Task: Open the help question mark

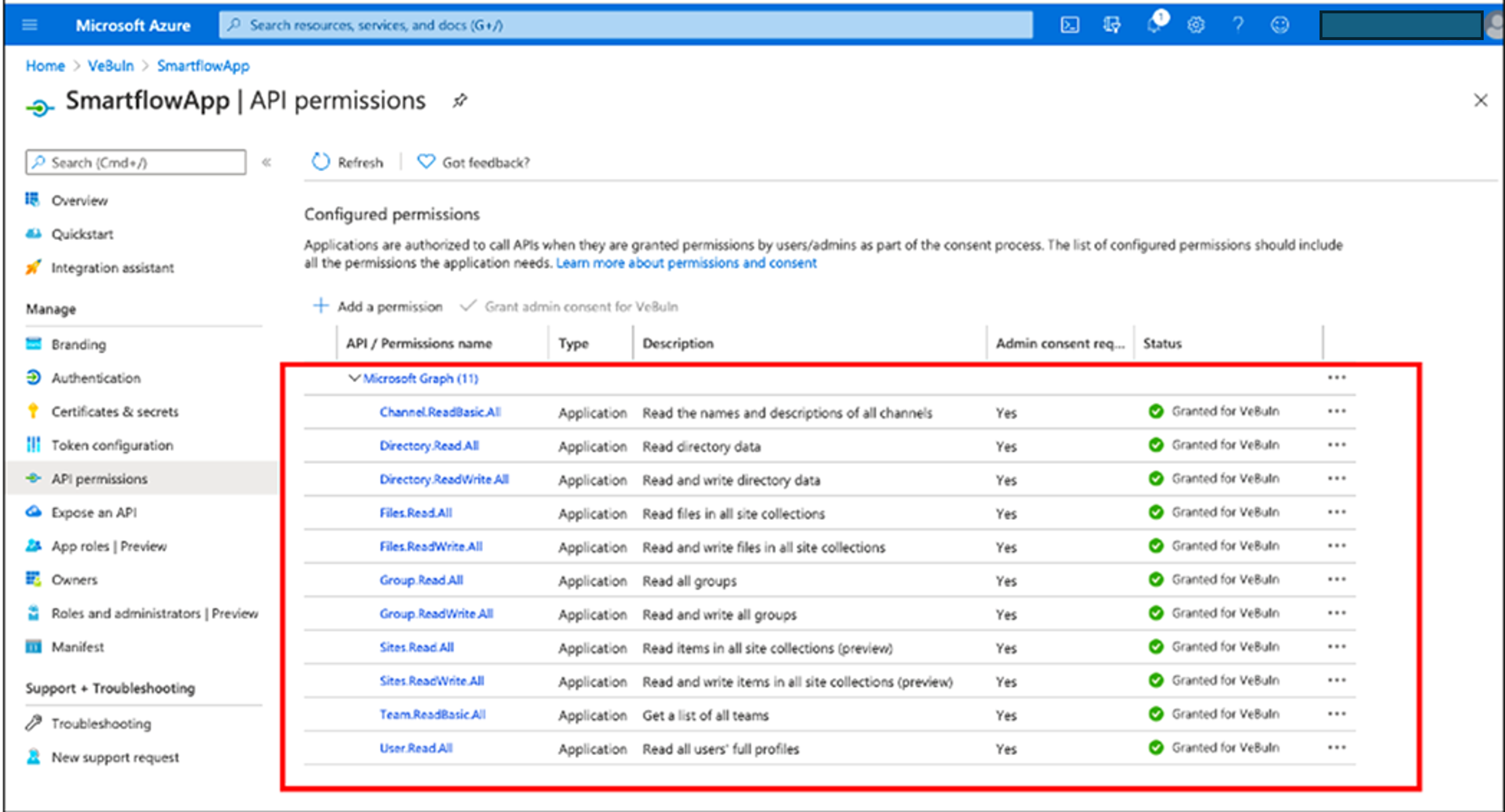Action: tap(1237, 25)
